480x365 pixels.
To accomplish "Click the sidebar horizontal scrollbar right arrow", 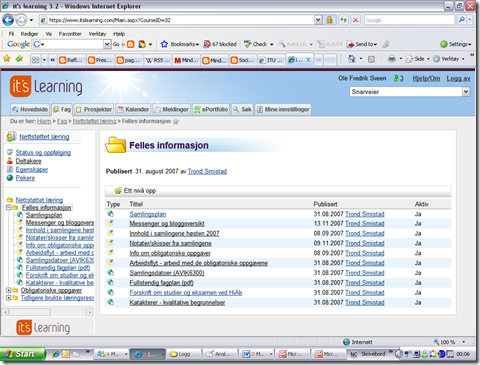I will (90, 312).
